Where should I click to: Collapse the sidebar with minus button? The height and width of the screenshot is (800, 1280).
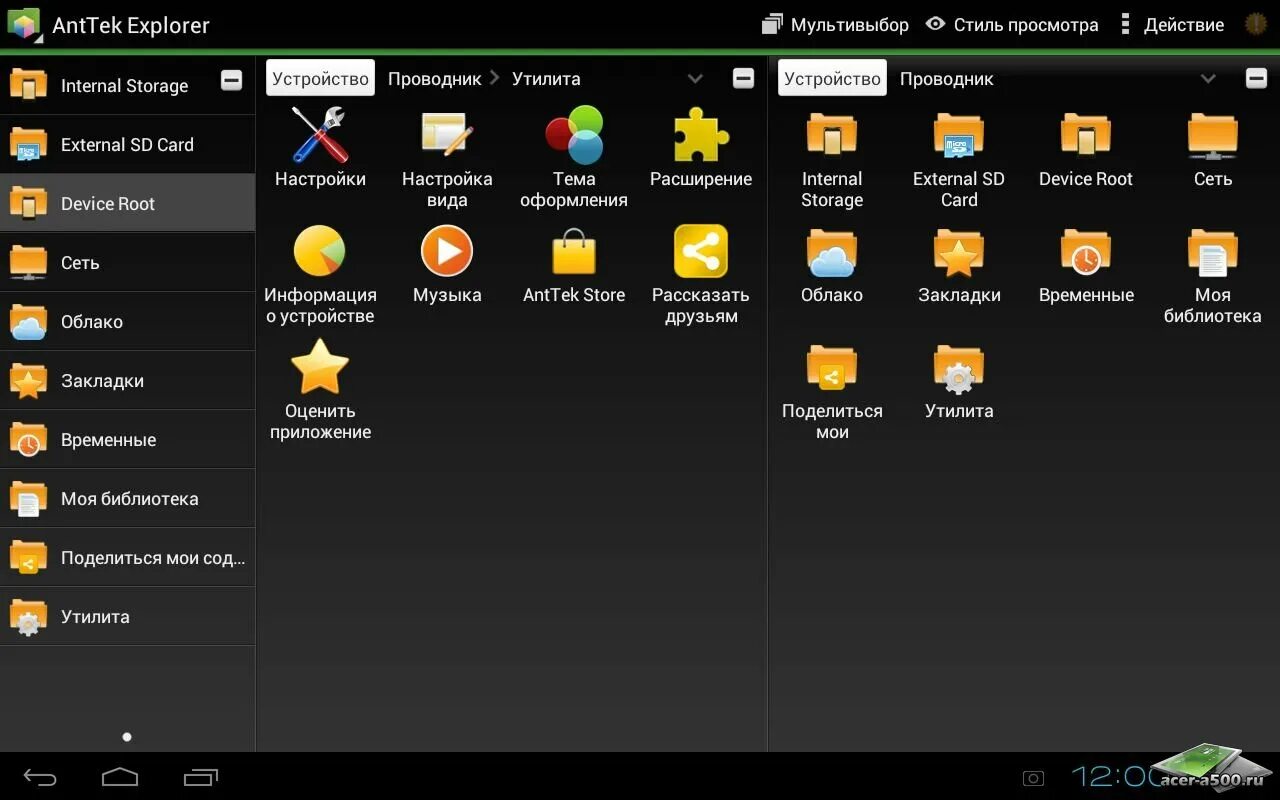(x=231, y=80)
